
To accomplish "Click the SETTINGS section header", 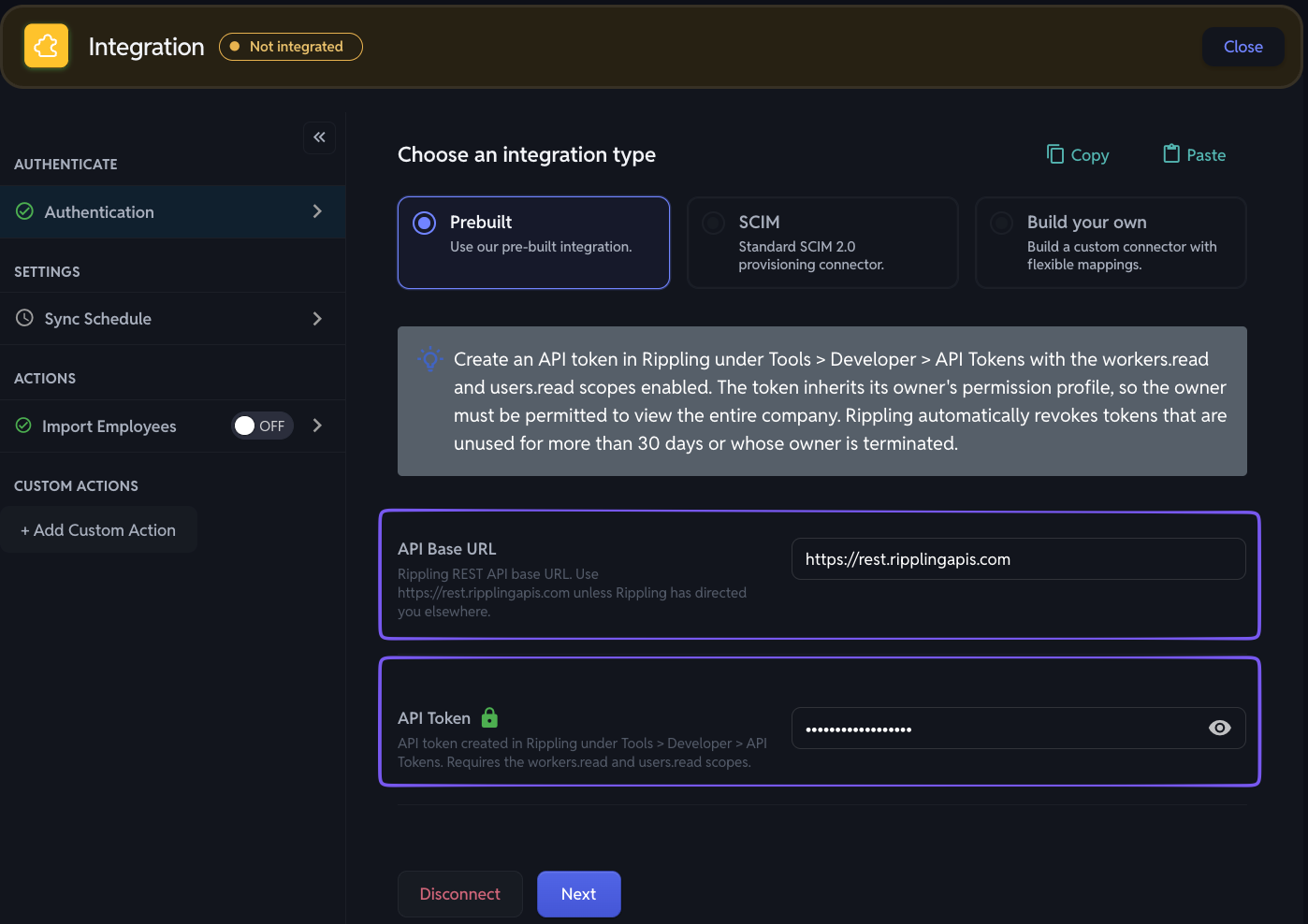I will tap(47, 272).
